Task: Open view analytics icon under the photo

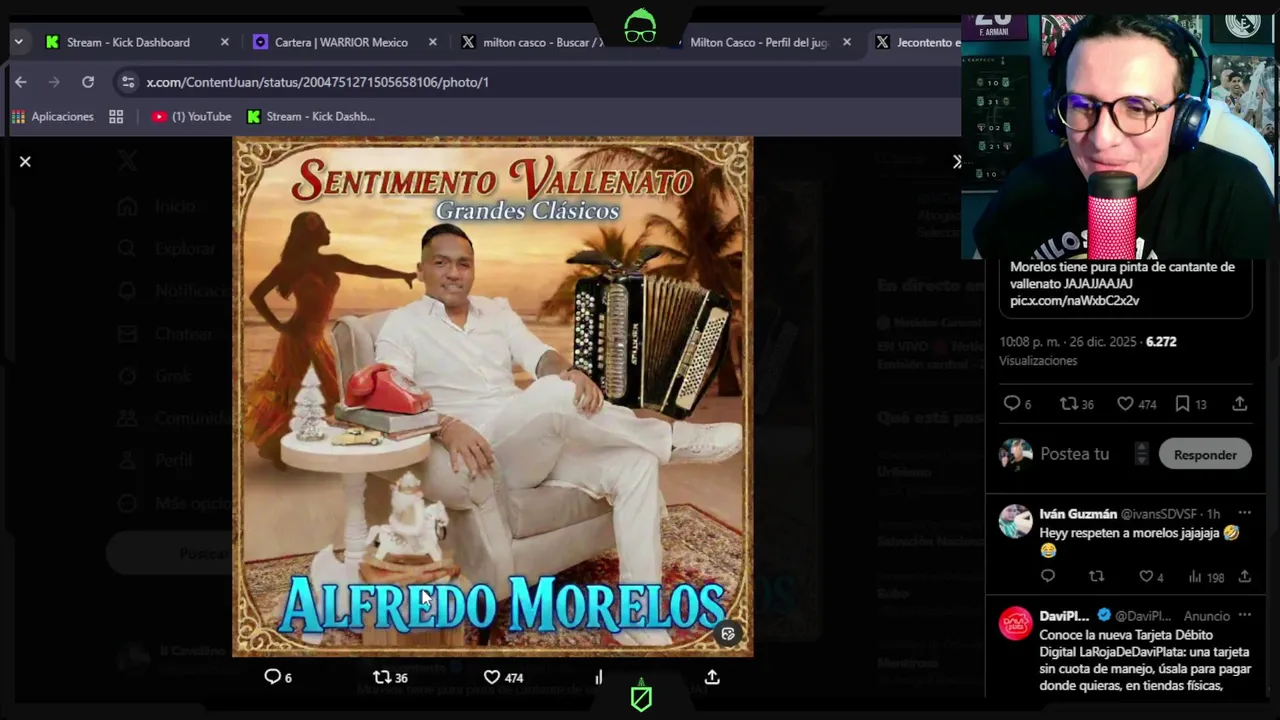Action: click(x=599, y=677)
